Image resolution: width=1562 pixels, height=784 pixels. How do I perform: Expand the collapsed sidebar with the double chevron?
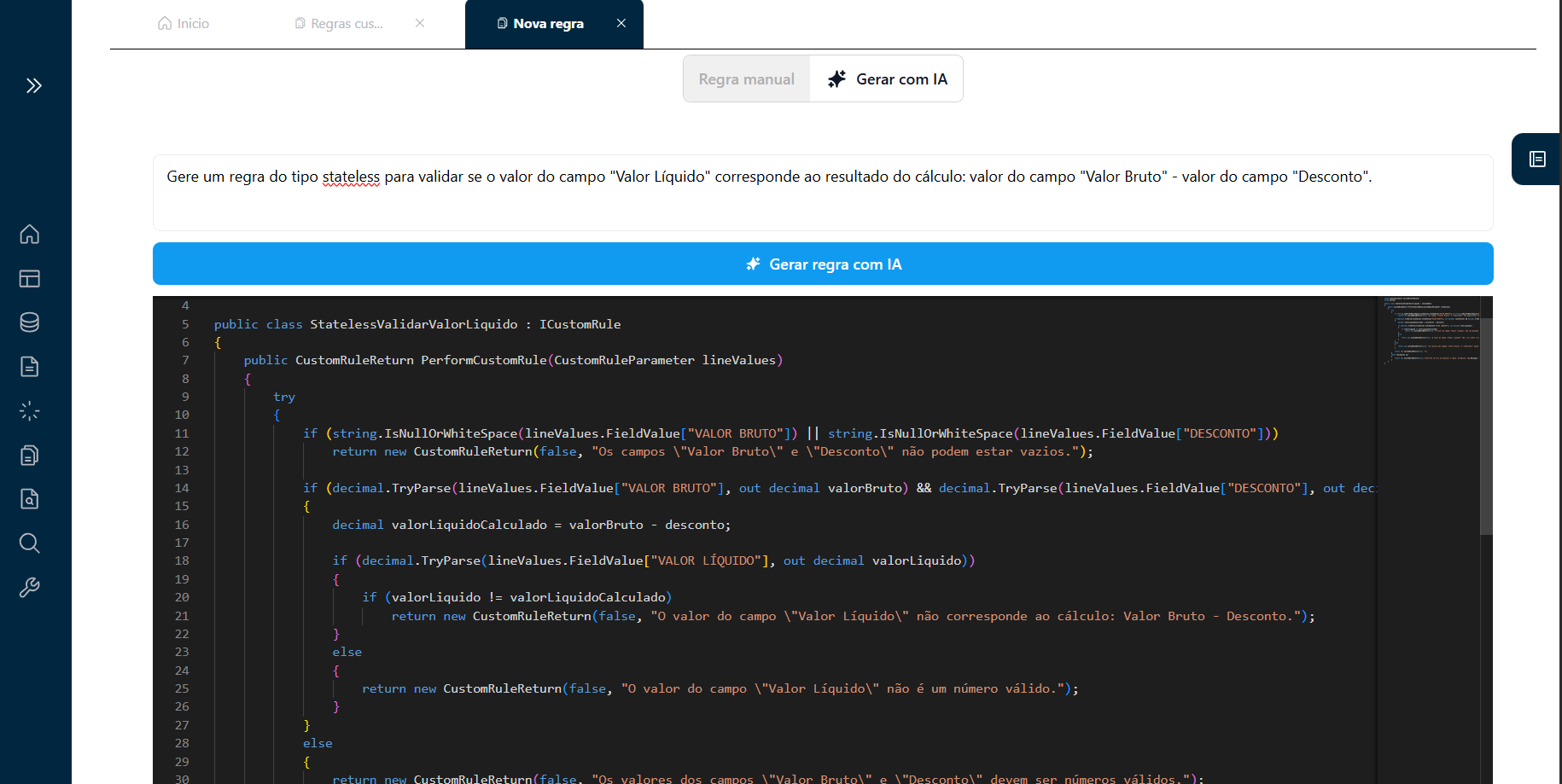pyautogui.click(x=34, y=85)
